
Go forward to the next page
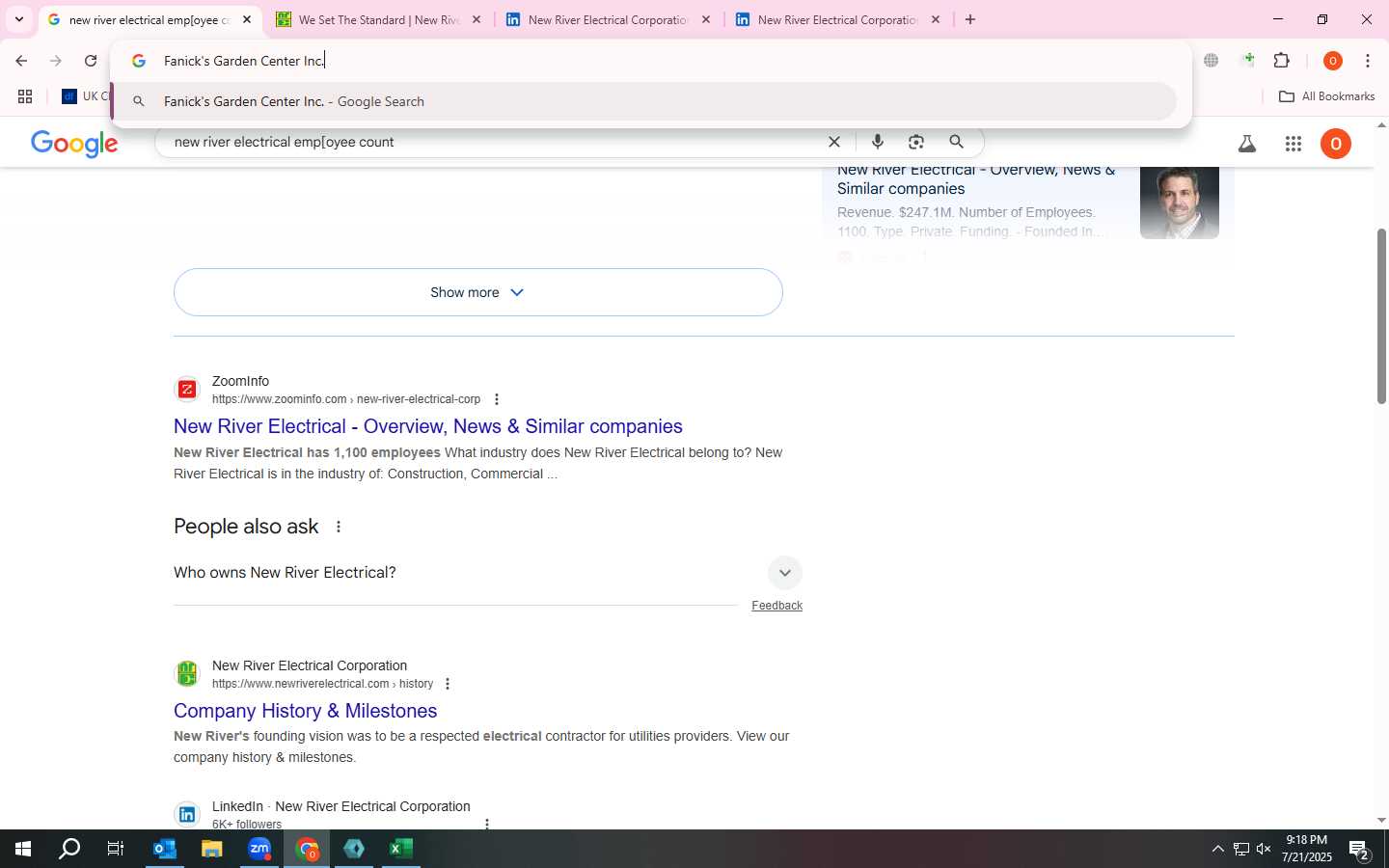[x=56, y=61]
